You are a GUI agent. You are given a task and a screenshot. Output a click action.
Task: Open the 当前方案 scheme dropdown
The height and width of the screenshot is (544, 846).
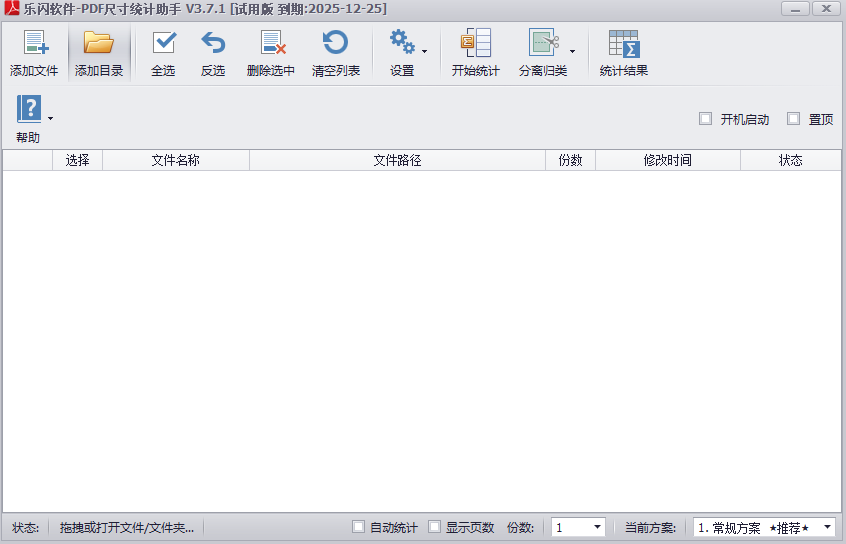pyautogui.click(x=827, y=527)
